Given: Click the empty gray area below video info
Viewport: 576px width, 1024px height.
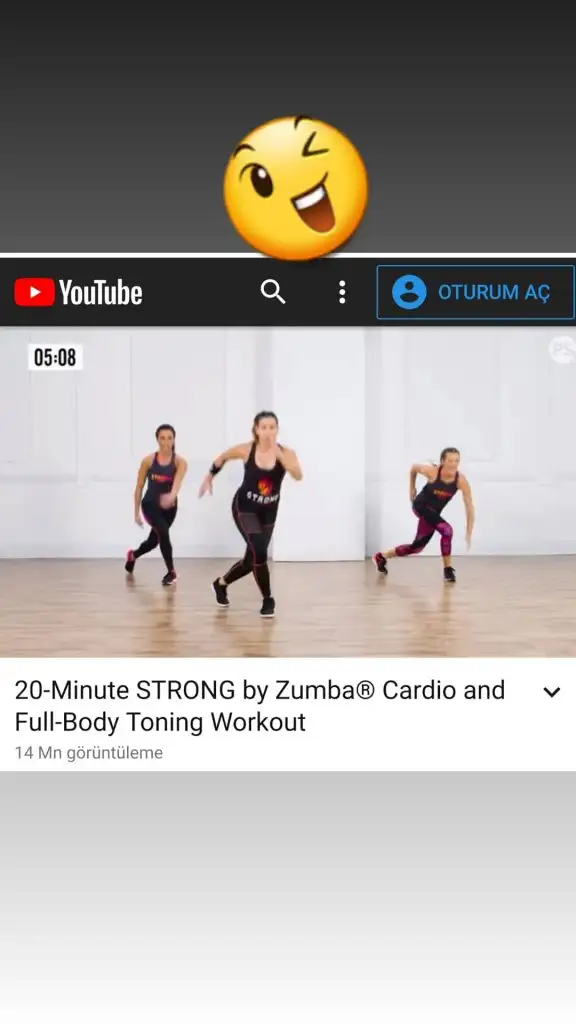Looking at the screenshot, I should coord(288,897).
